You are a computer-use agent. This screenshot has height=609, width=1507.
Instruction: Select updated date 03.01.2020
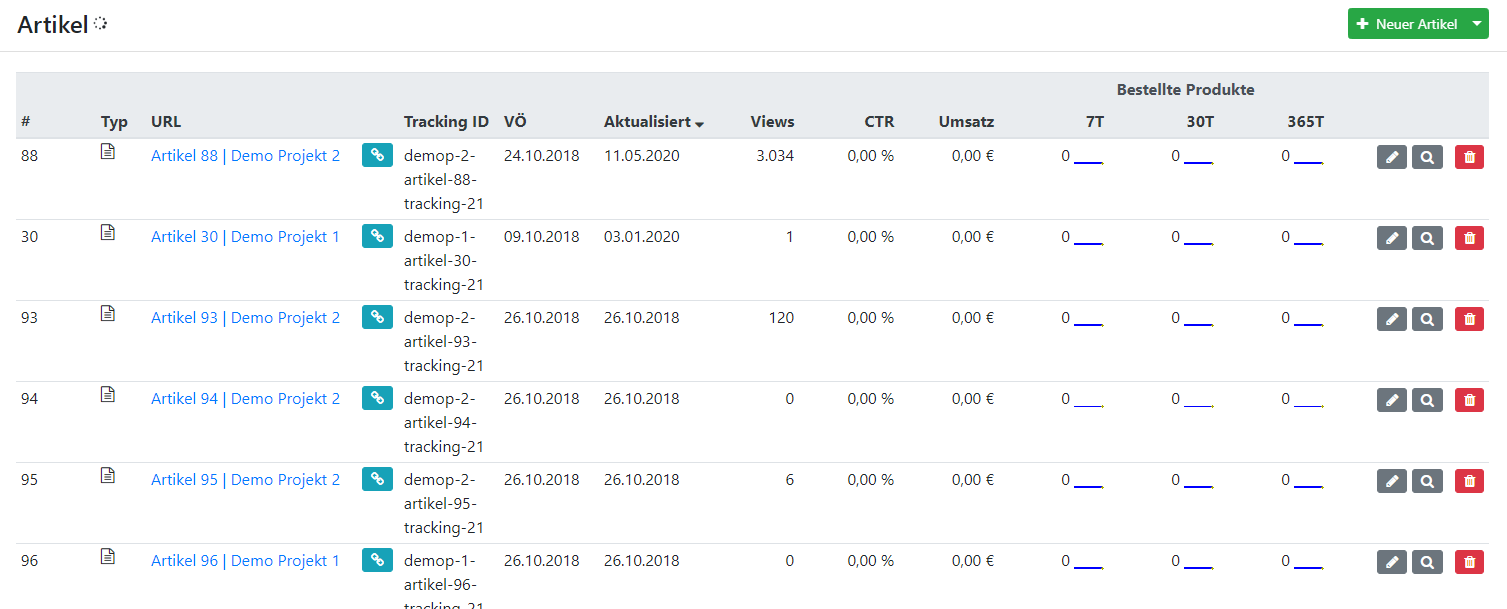(x=642, y=237)
